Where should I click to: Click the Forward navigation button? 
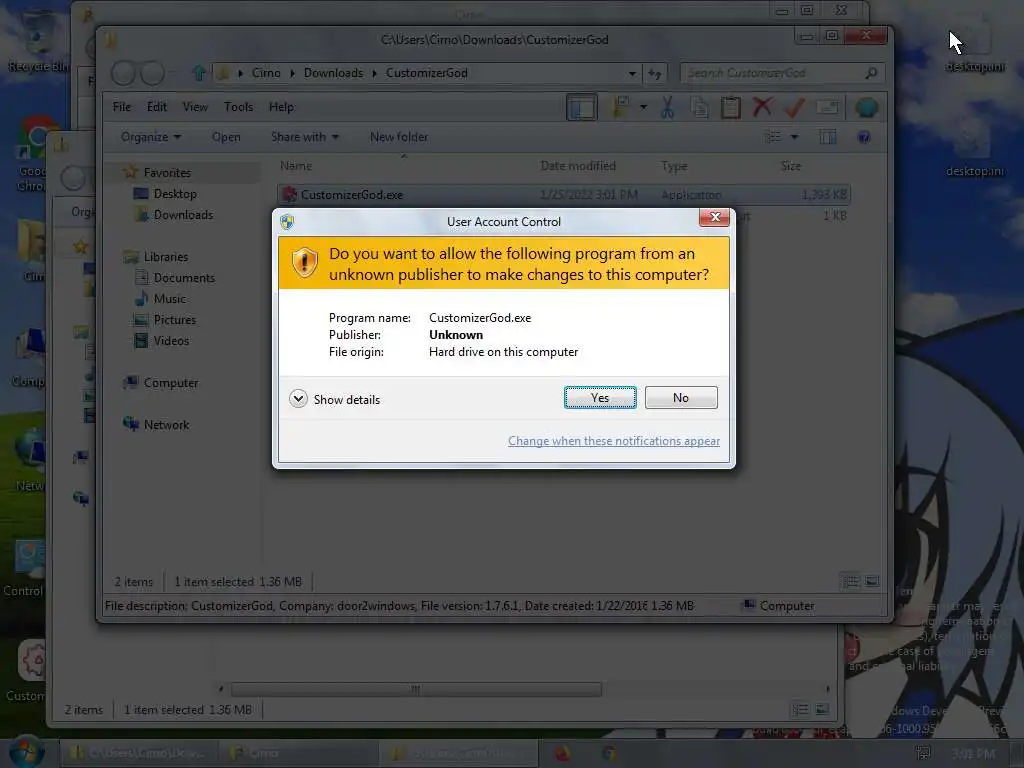[153, 73]
